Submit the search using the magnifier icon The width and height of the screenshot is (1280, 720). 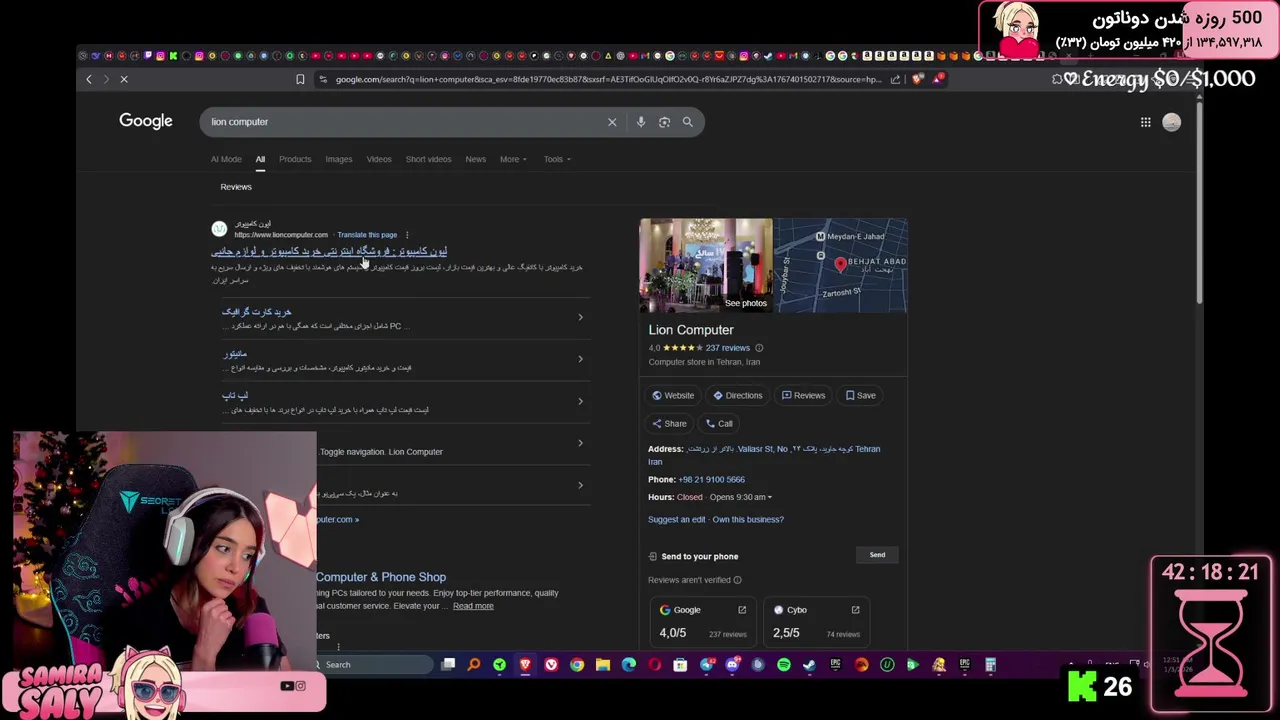pos(687,122)
